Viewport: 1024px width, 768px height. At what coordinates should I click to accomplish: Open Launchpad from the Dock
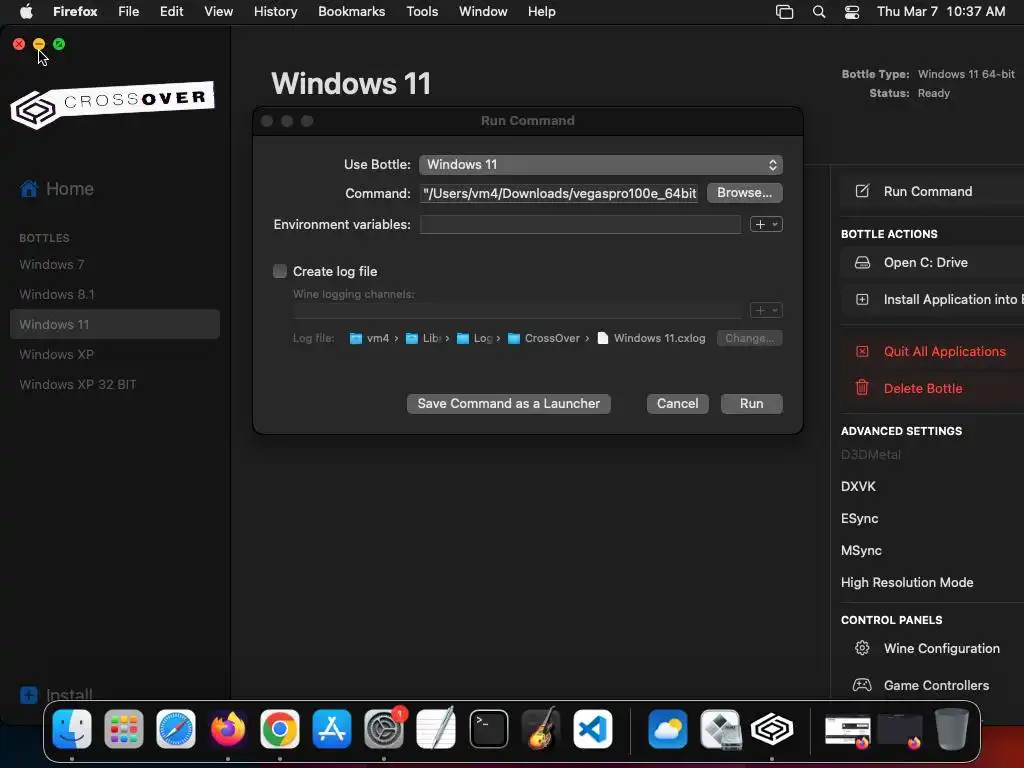point(123,729)
